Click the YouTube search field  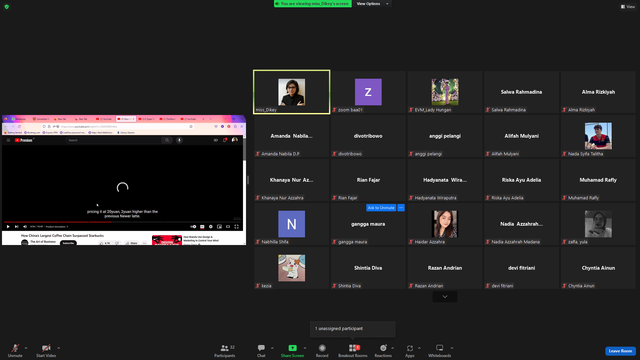tap(114, 140)
